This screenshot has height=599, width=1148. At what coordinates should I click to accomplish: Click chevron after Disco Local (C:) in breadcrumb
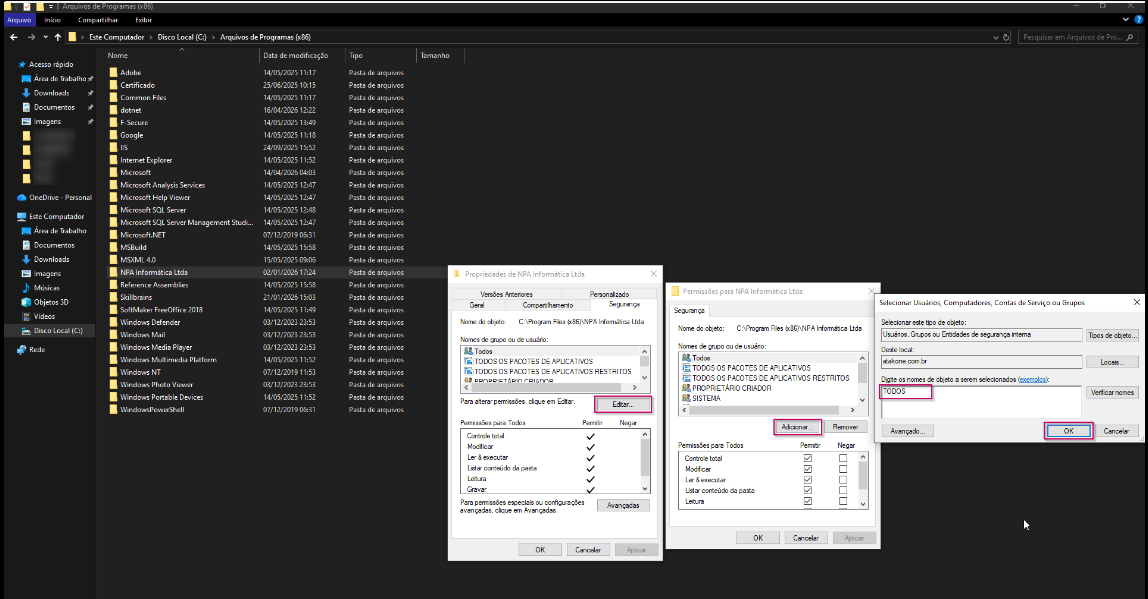click(x=213, y=37)
